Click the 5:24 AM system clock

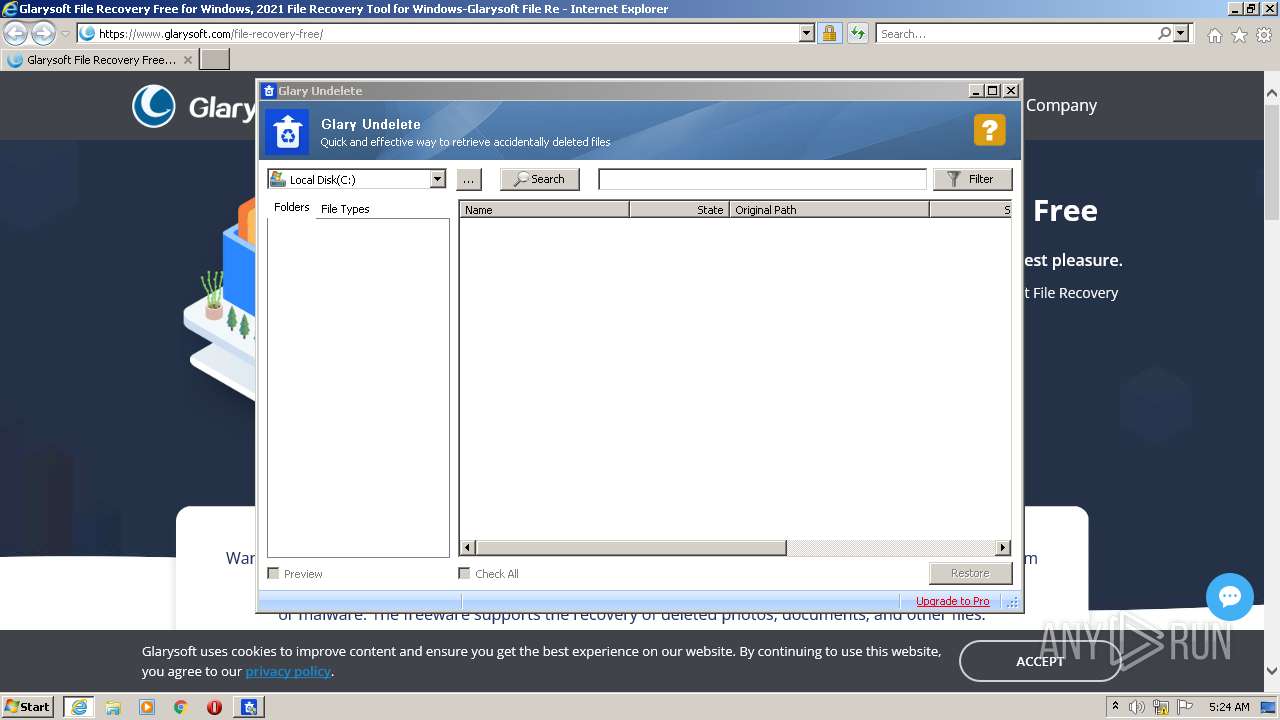click(1229, 707)
